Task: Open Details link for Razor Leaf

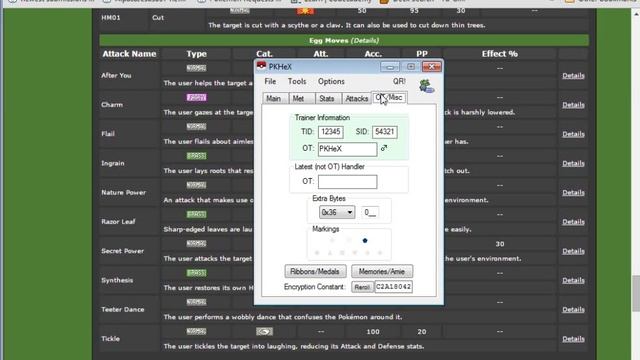Action: click(x=573, y=222)
